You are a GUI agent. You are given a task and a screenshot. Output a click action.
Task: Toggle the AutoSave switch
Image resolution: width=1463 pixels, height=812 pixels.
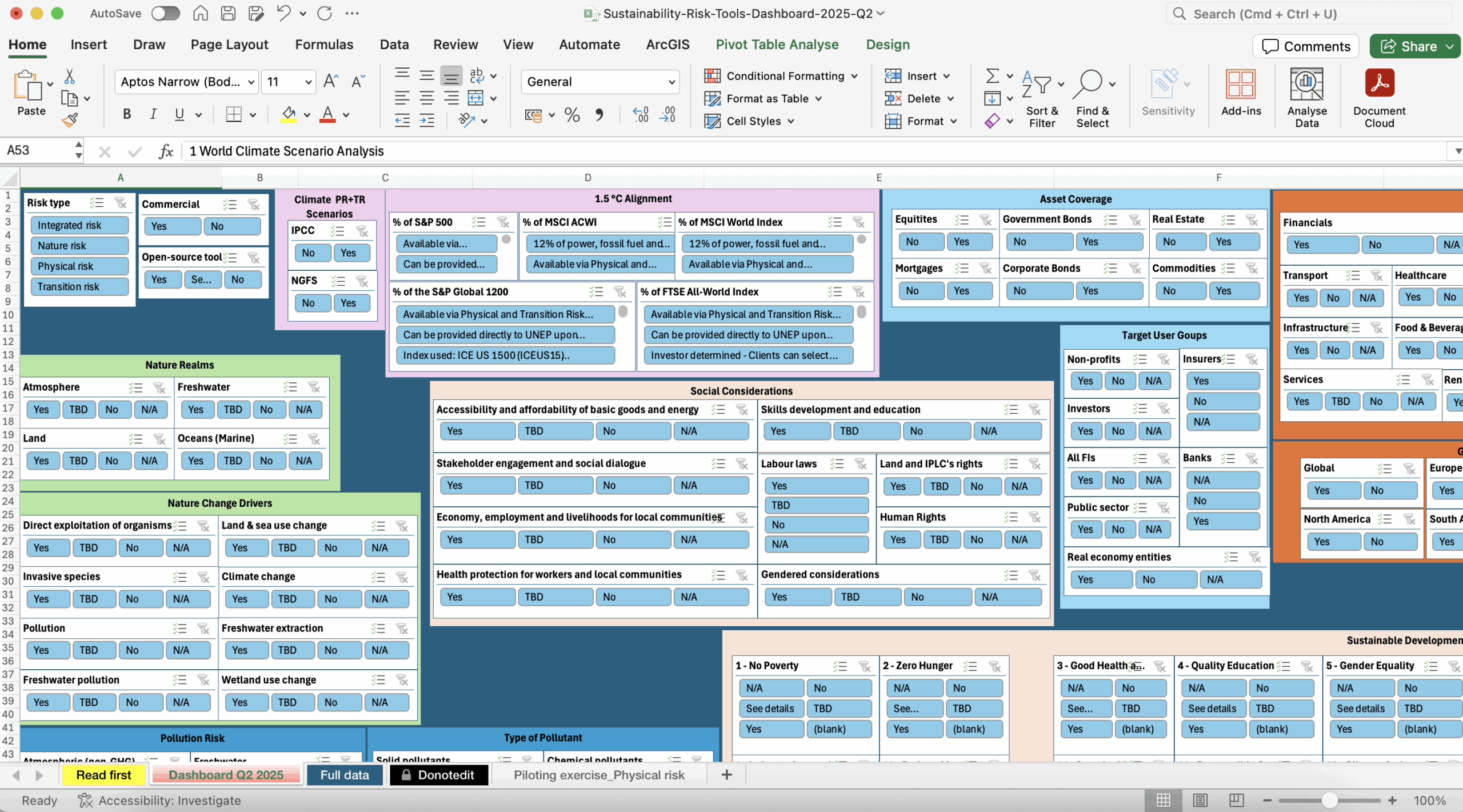(165, 14)
